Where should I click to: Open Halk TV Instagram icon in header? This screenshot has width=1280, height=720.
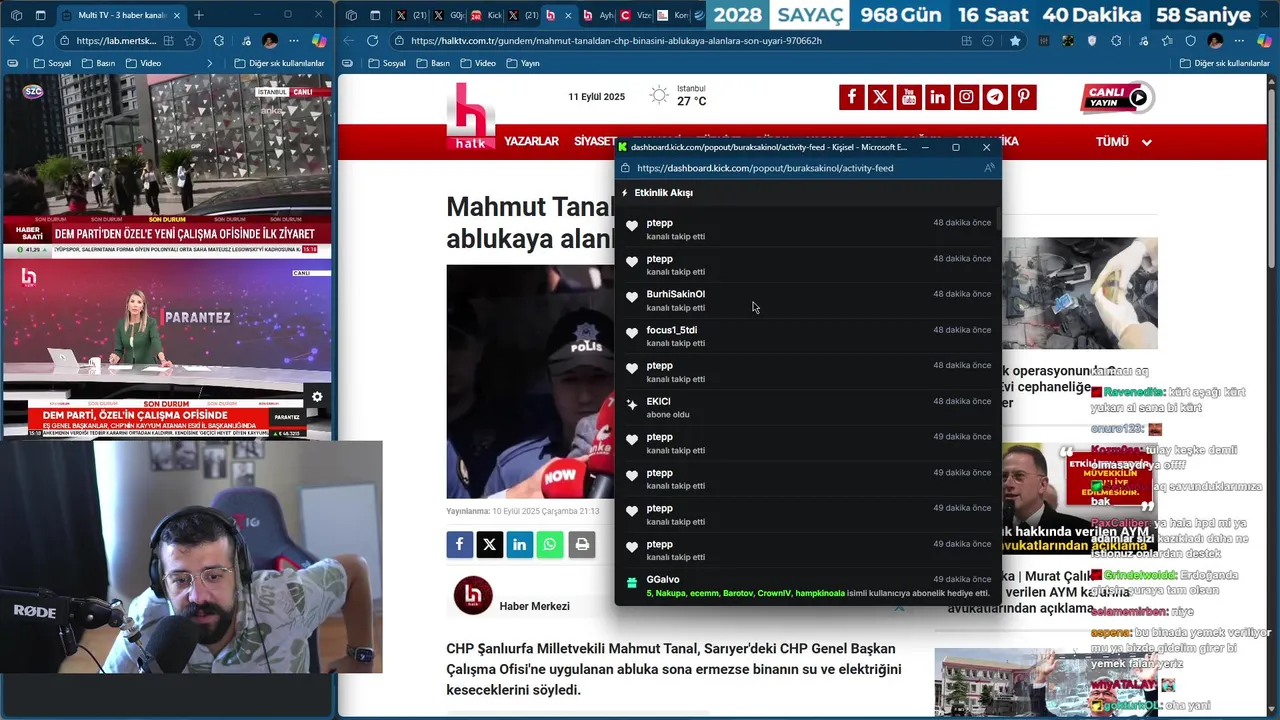click(x=966, y=97)
